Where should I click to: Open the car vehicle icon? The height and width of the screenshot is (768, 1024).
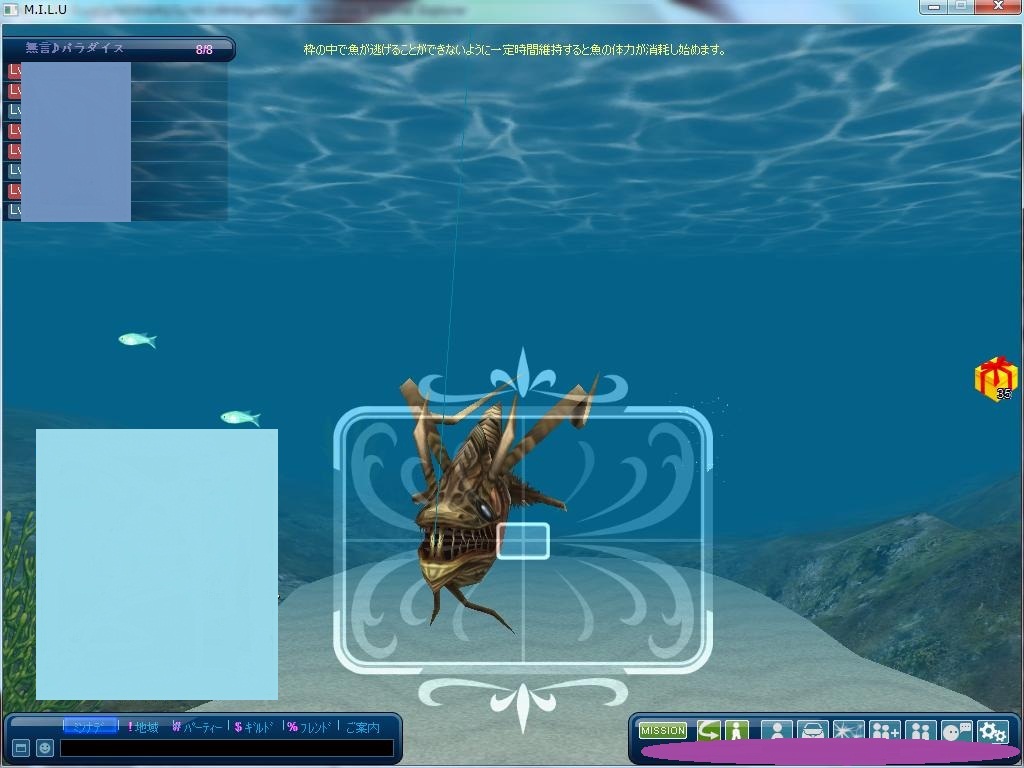pos(812,731)
